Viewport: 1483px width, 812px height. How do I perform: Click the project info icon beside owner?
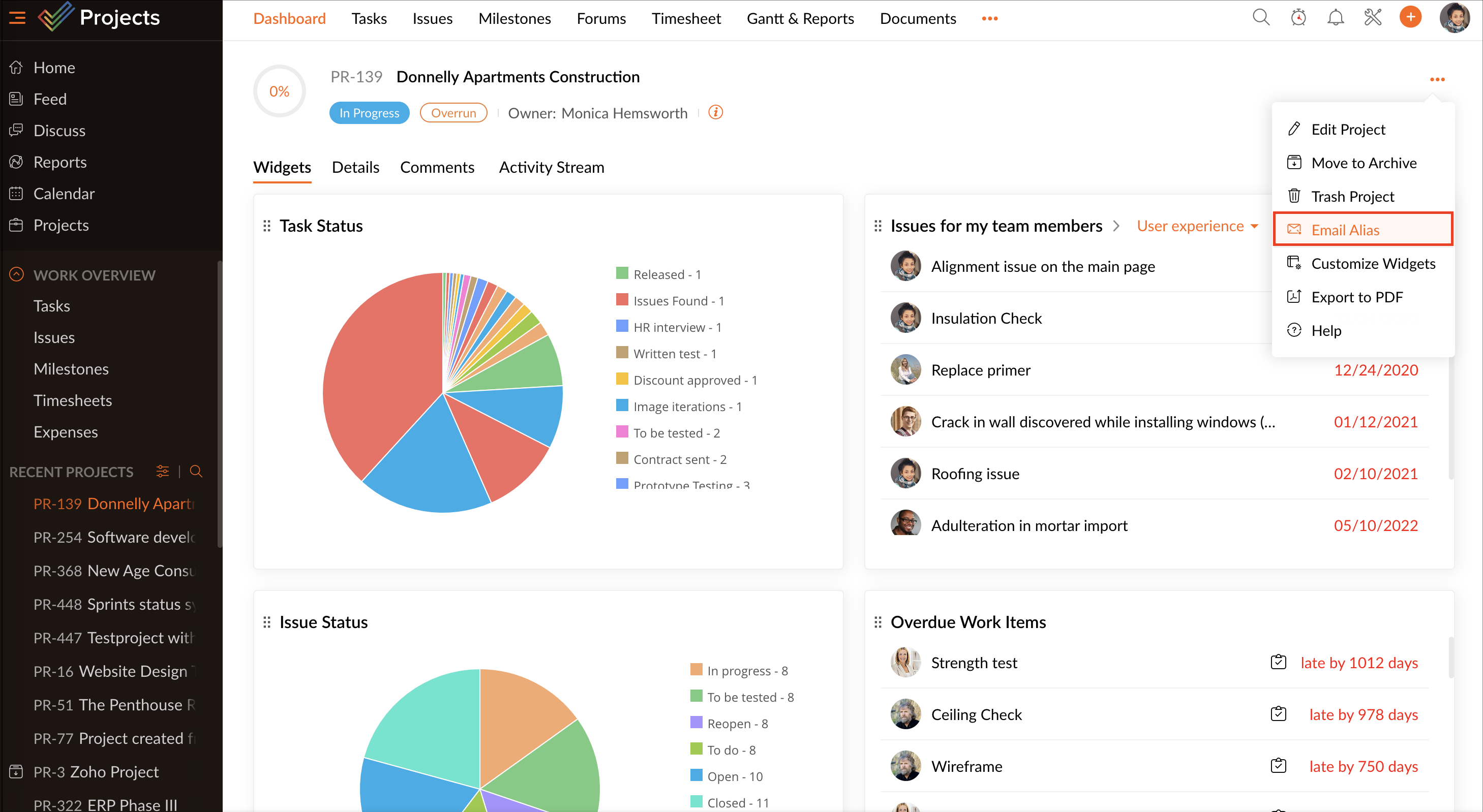pyautogui.click(x=715, y=112)
